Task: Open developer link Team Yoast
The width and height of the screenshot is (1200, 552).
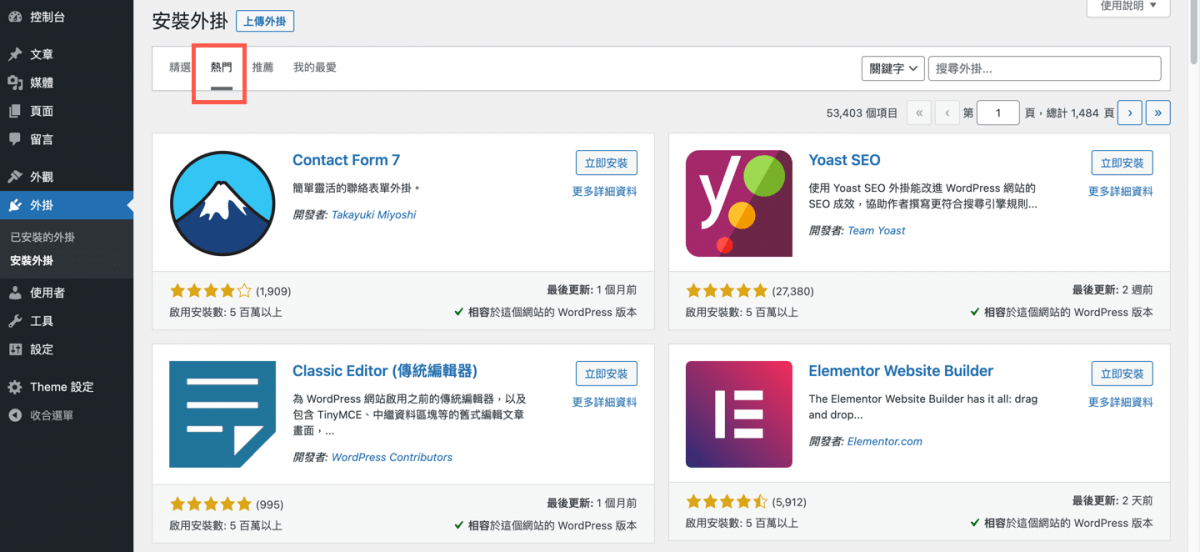Action: point(876,231)
